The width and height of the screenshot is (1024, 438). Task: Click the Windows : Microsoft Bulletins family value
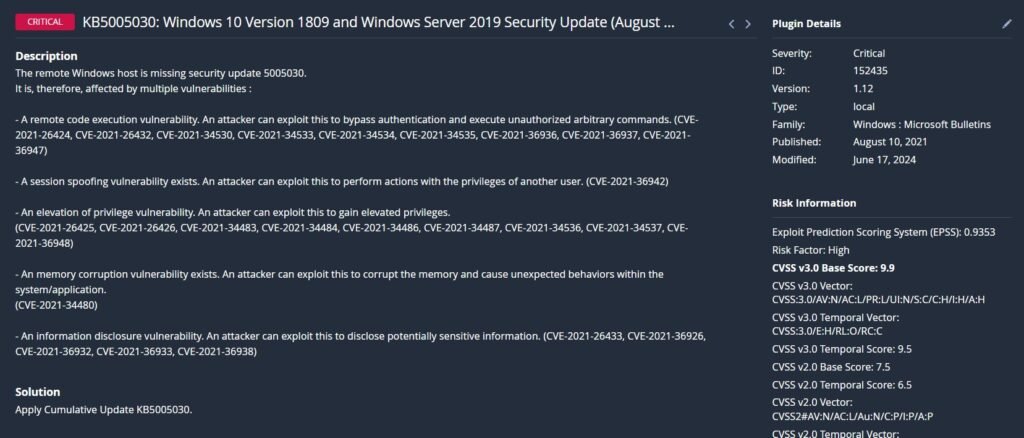coord(921,124)
